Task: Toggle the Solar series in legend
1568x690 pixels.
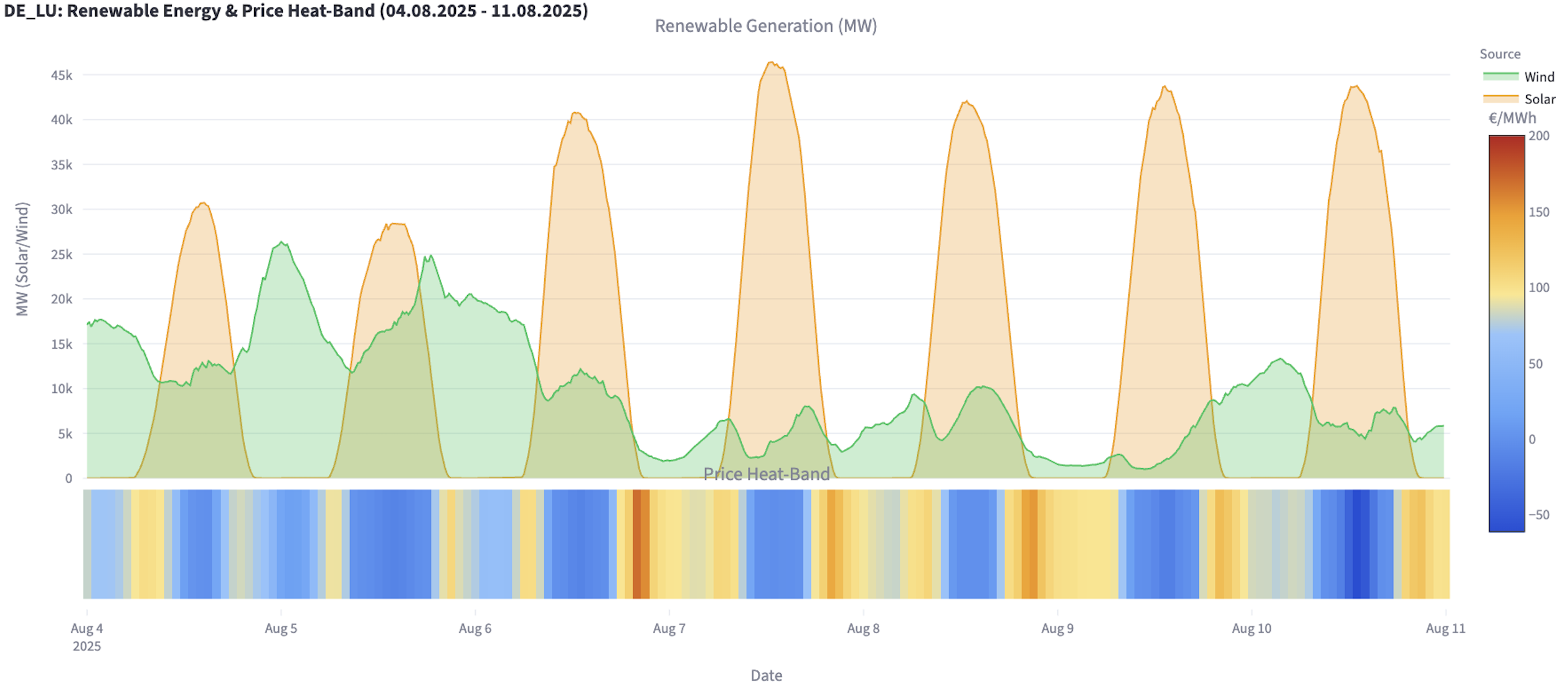Action: point(1539,99)
